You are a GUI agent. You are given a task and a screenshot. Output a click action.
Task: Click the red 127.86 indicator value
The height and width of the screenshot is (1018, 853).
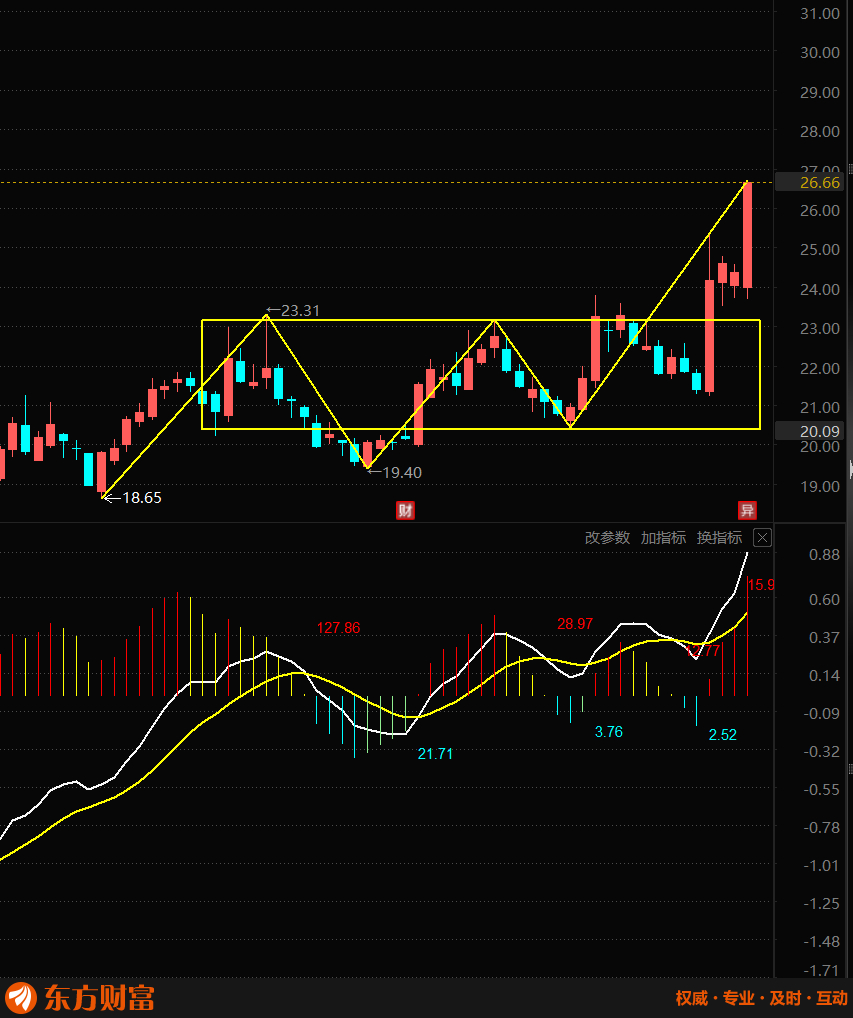pyautogui.click(x=338, y=628)
